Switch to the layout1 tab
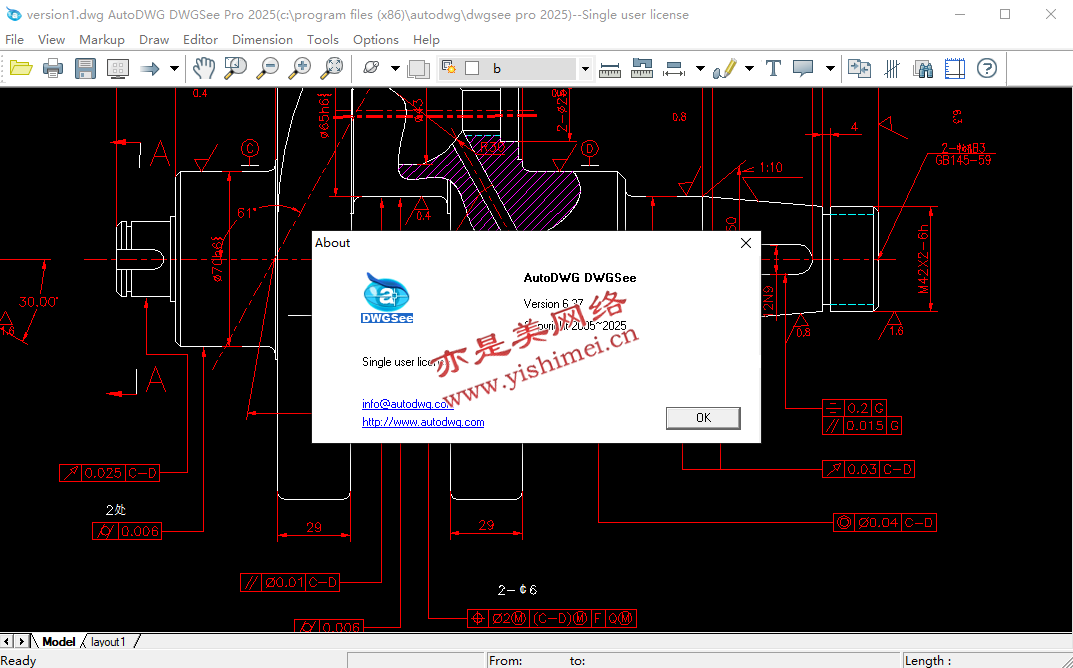Screen dimensions: 1073x668 pyautogui.click(x=109, y=641)
